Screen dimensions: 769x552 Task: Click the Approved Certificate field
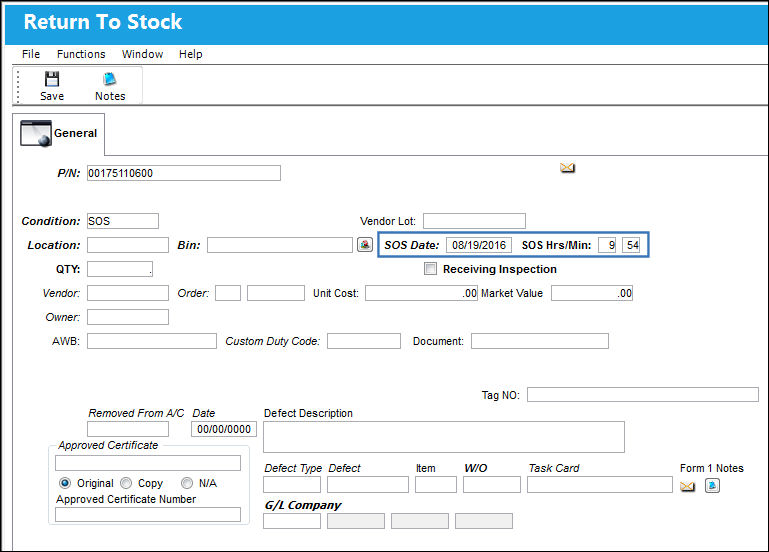(148, 463)
